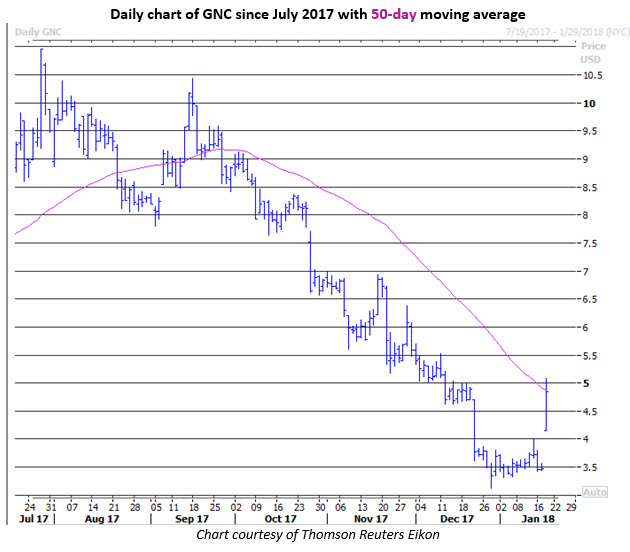This screenshot has height=552, width=630.
Task: Click the date tick 13 in November
Action: click(362, 507)
